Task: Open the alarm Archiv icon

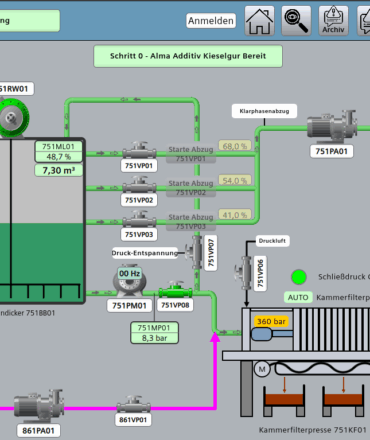Action: pos(333,21)
